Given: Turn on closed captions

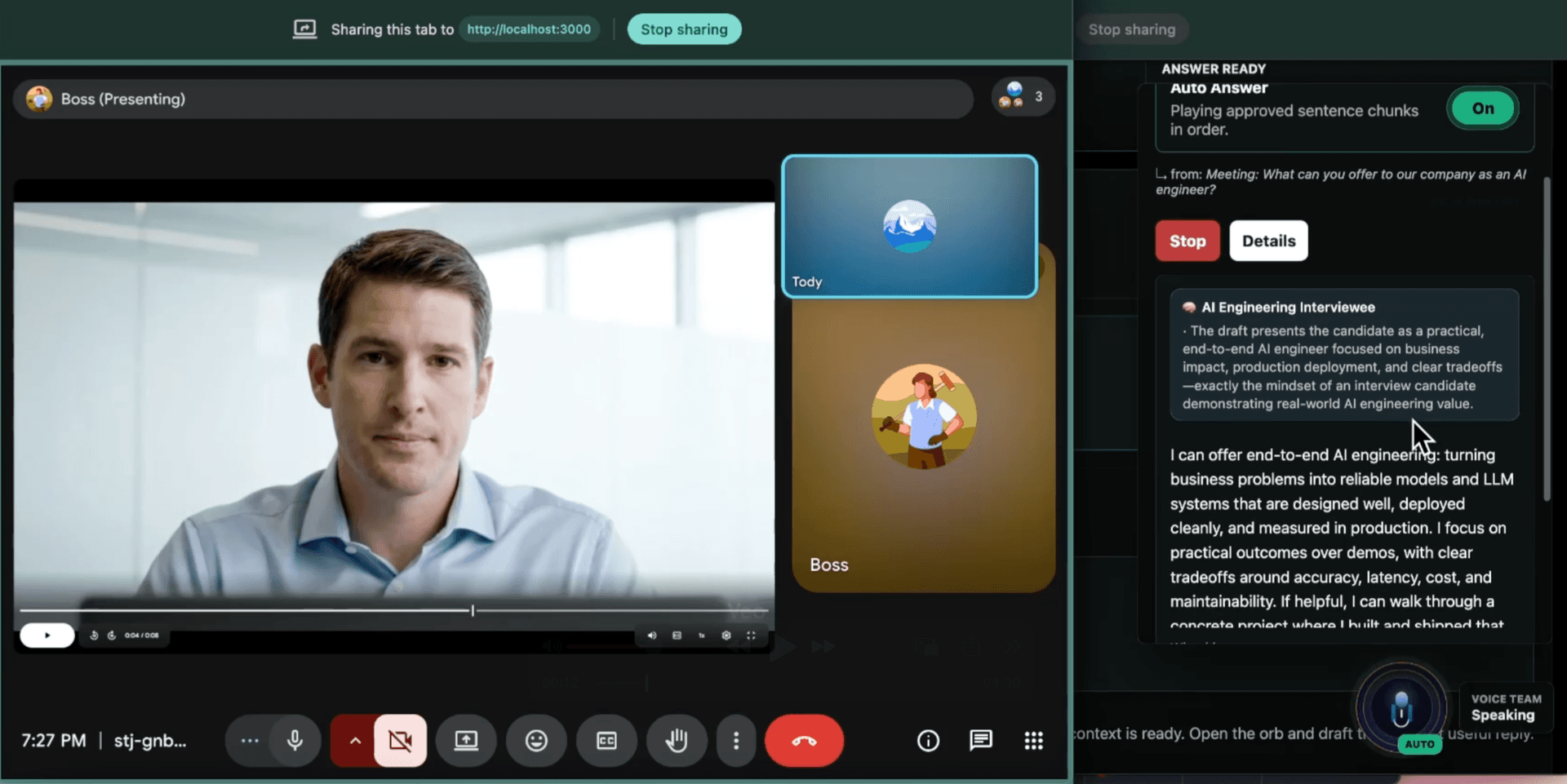Looking at the screenshot, I should coord(606,741).
